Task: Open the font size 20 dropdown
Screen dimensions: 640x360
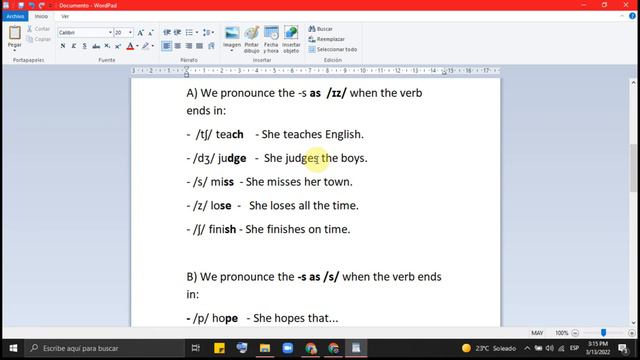Action: pos(130,32)
